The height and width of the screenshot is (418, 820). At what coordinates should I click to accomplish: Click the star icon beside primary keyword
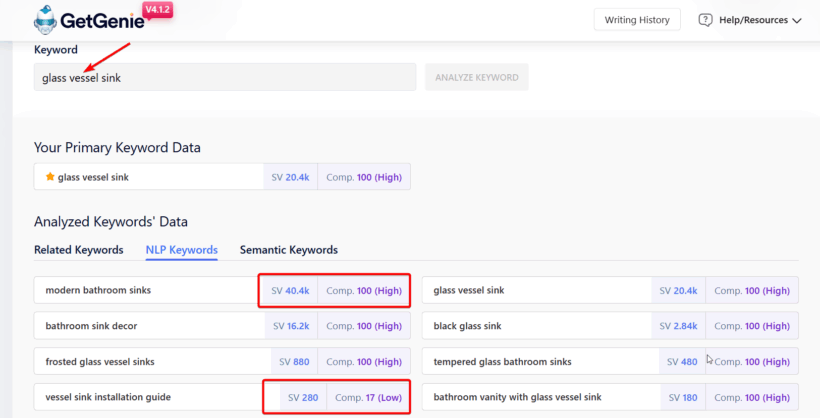click(x=50, y=177)
